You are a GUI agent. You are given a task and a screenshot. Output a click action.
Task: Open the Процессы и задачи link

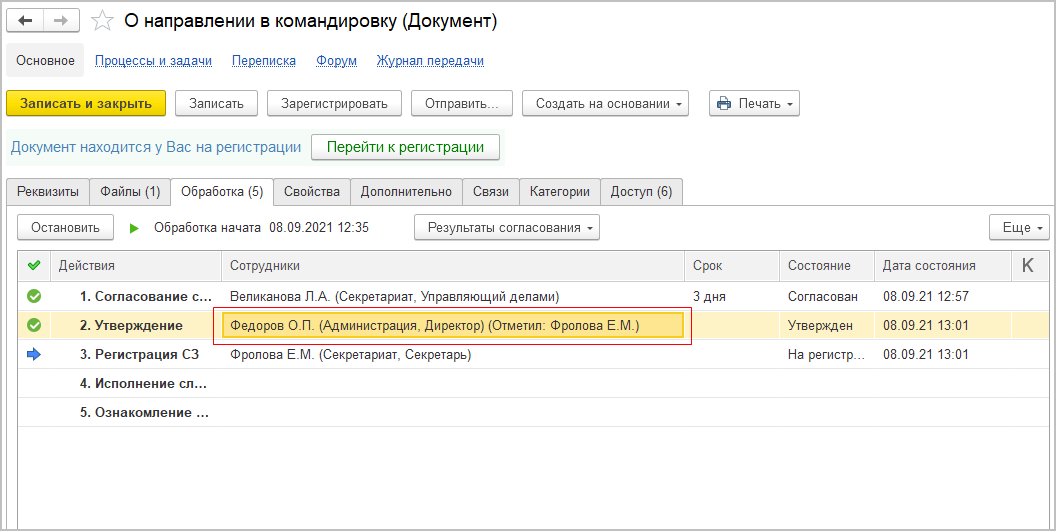pos(153,61)
